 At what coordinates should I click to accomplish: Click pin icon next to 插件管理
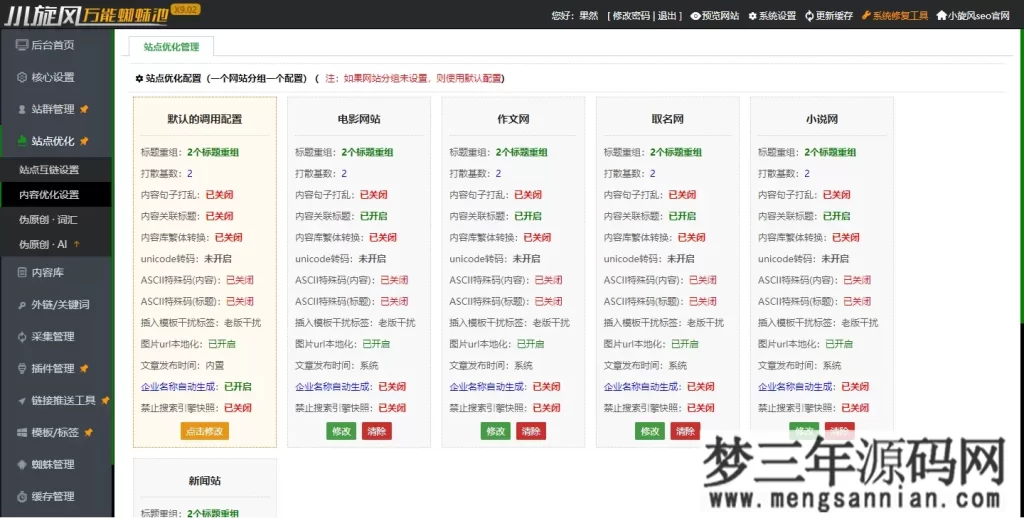(84, 368)
